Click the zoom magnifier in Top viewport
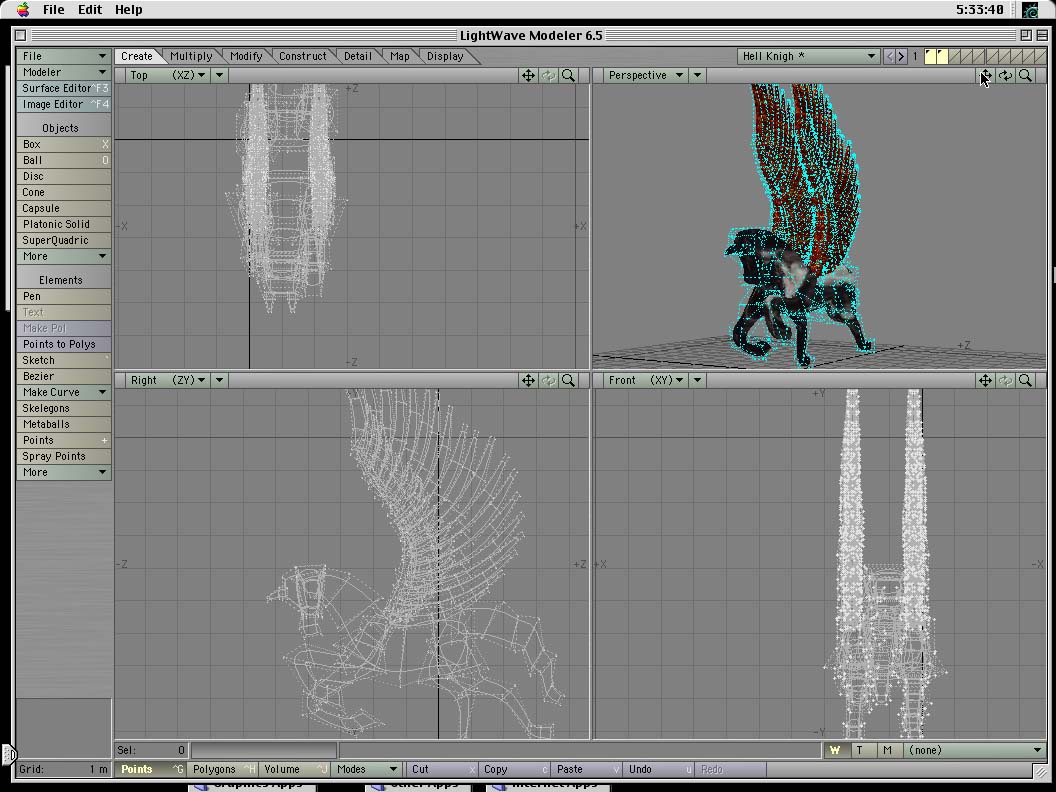This screenshot has height=792, width=1056. (x=568, y=75)
